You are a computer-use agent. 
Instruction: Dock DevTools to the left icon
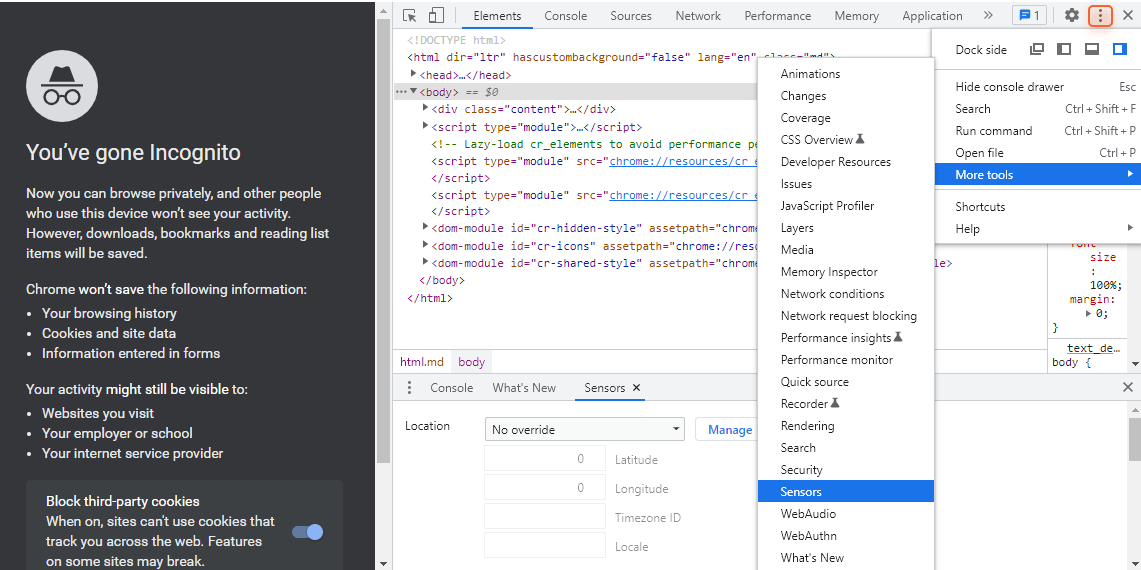click(1064, 49)
